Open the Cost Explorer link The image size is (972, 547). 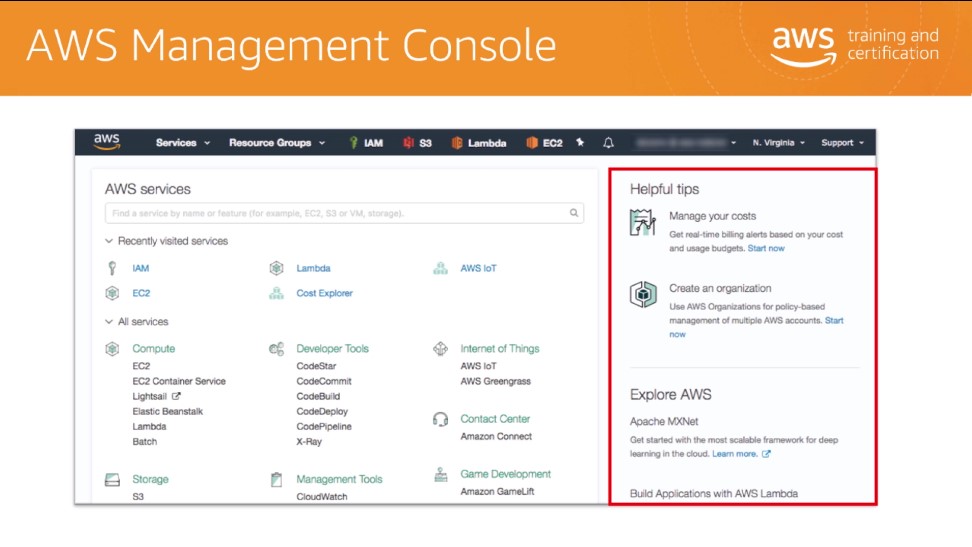click(x=324, y=293)
